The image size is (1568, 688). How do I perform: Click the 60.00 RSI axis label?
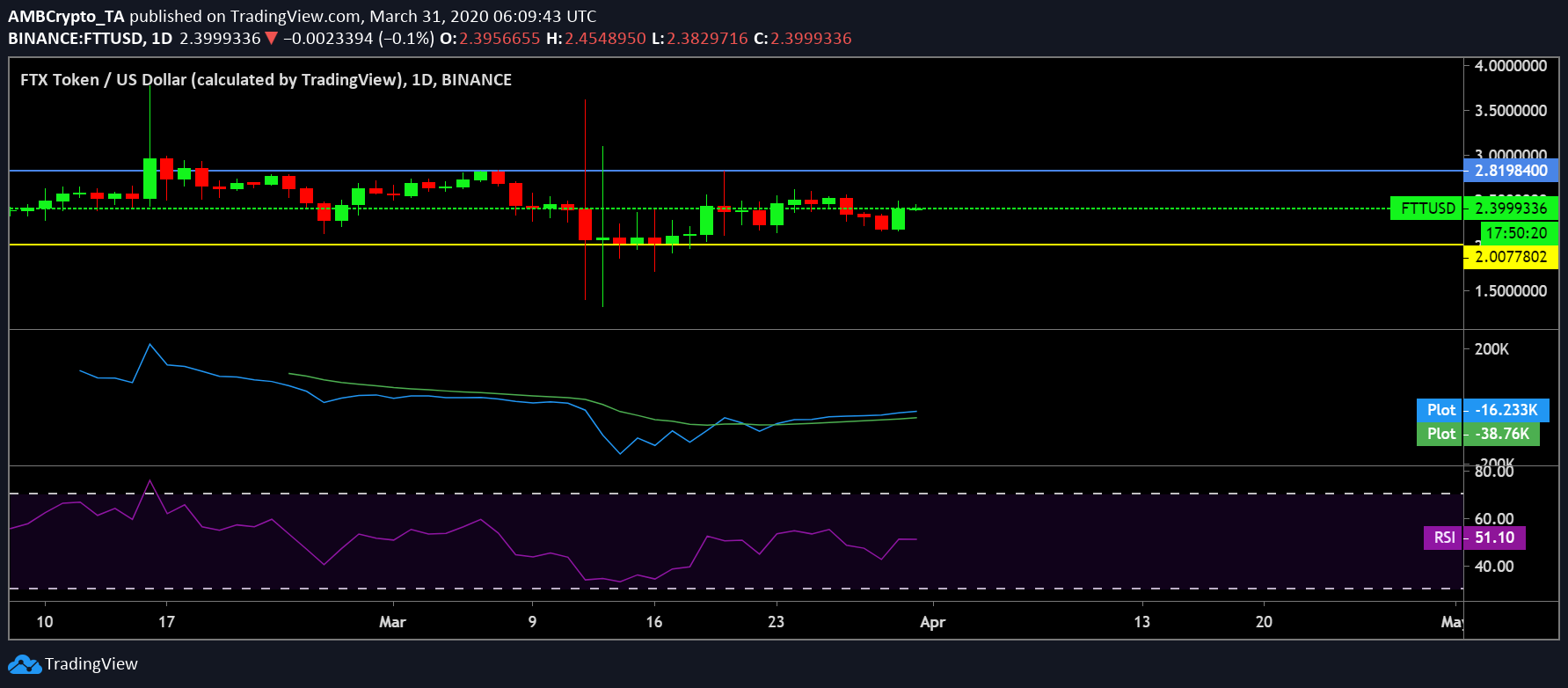[x=1494, y=519]
